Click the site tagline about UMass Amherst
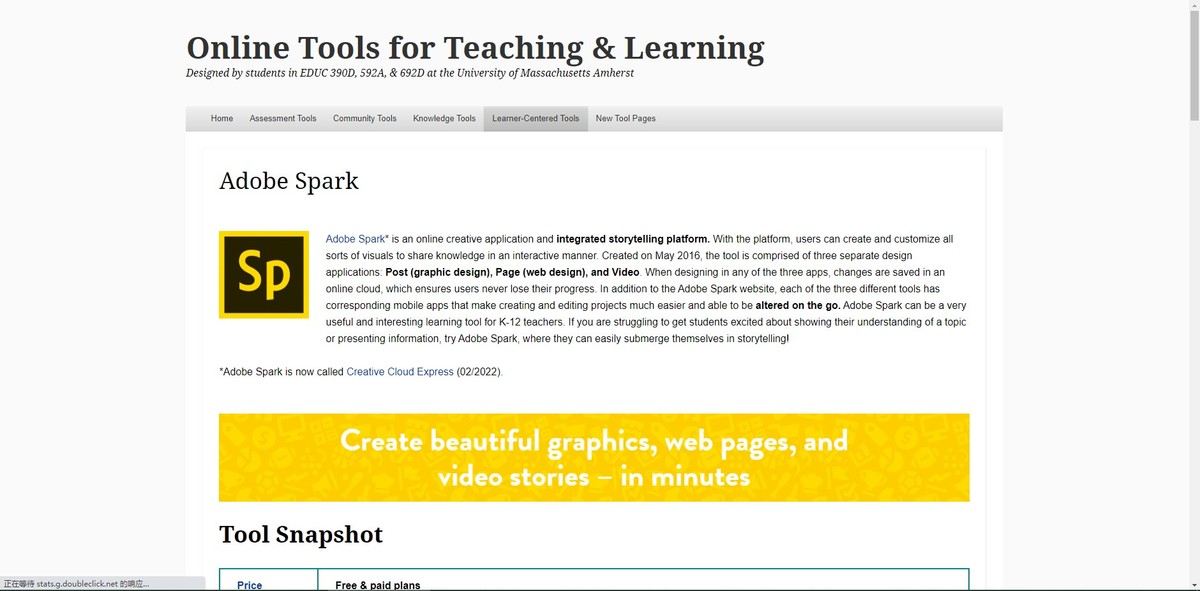 click(410, 73)
